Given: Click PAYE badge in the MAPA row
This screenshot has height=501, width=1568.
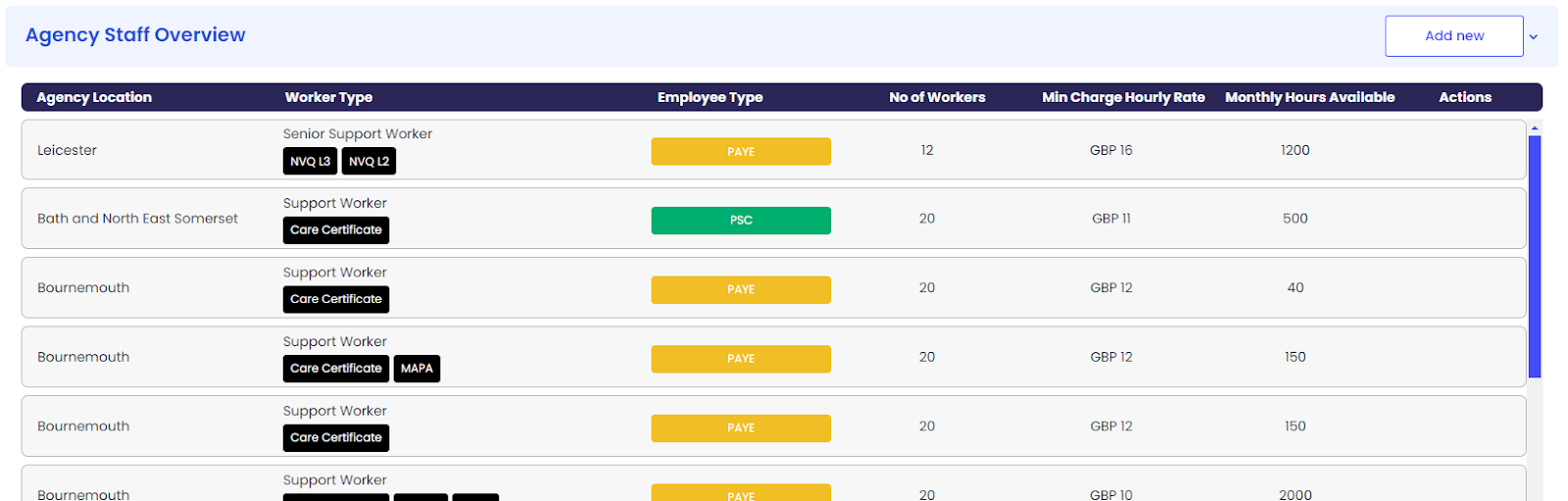Looking at the screenshot, I should pos(741,359).
